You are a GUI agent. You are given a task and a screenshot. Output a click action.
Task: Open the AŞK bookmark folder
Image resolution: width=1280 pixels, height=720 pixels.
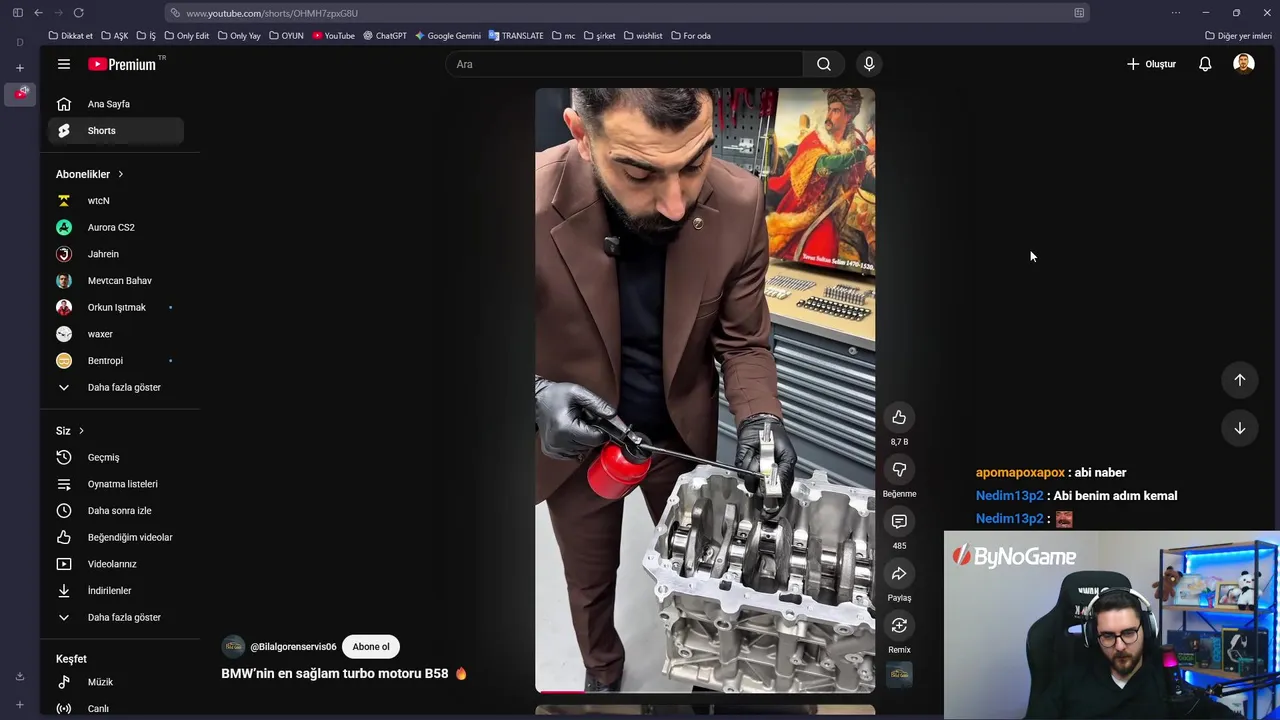click(x=114, y=36)
